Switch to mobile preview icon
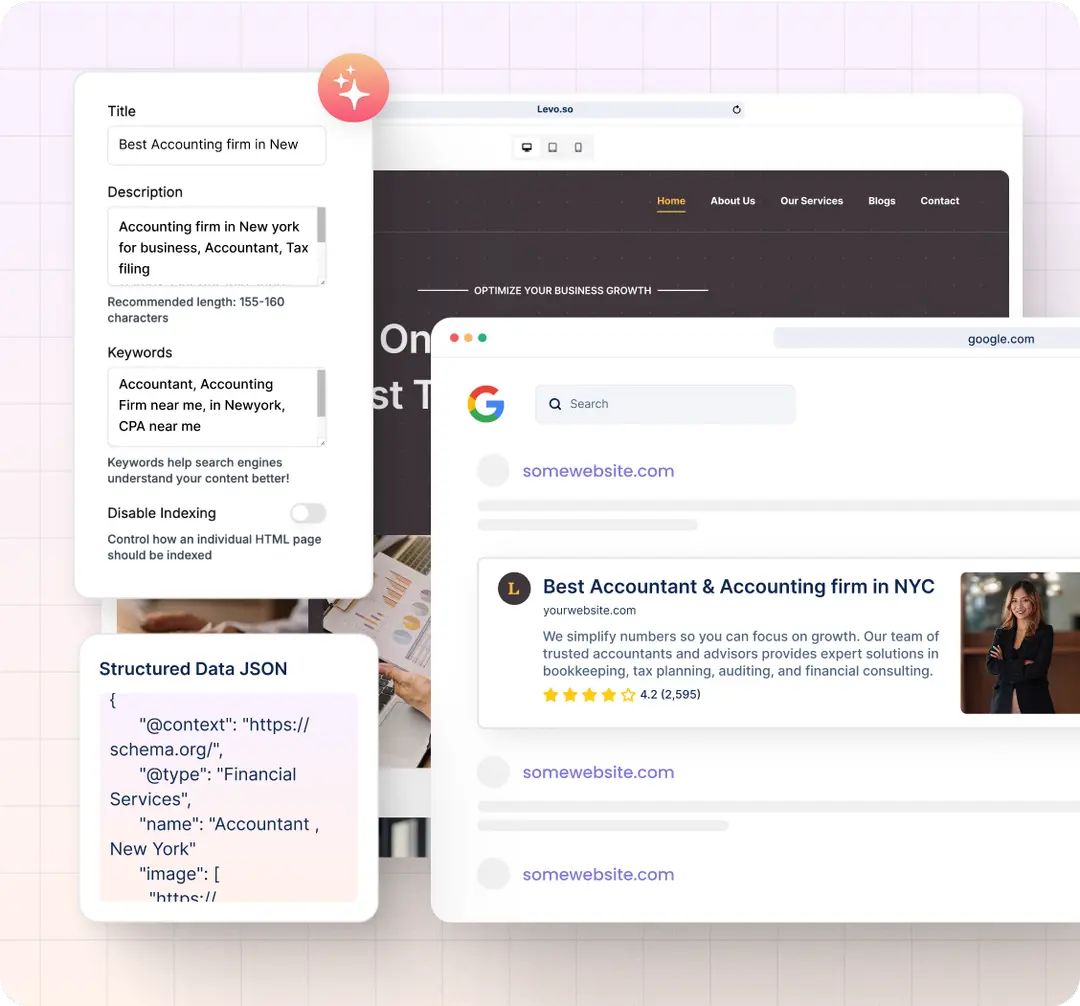 pyautogui.click(x=578, y=147)
